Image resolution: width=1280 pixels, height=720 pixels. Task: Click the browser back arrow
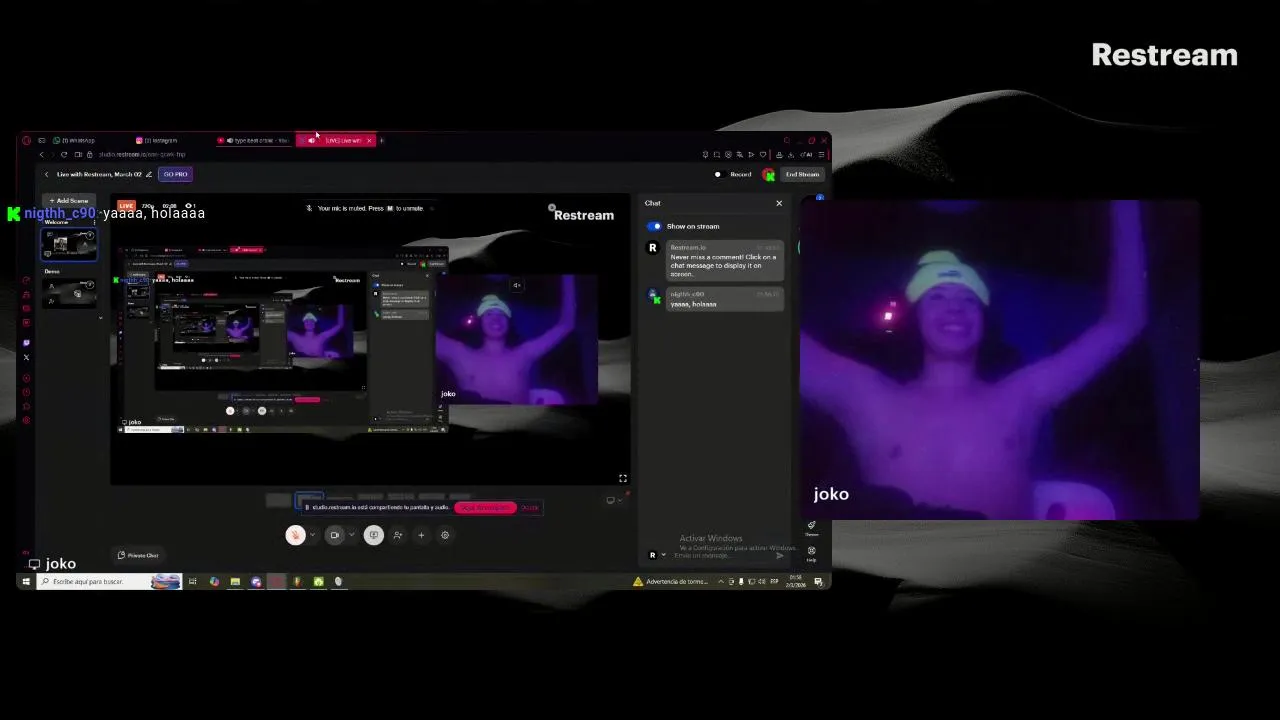coord(41,154)
